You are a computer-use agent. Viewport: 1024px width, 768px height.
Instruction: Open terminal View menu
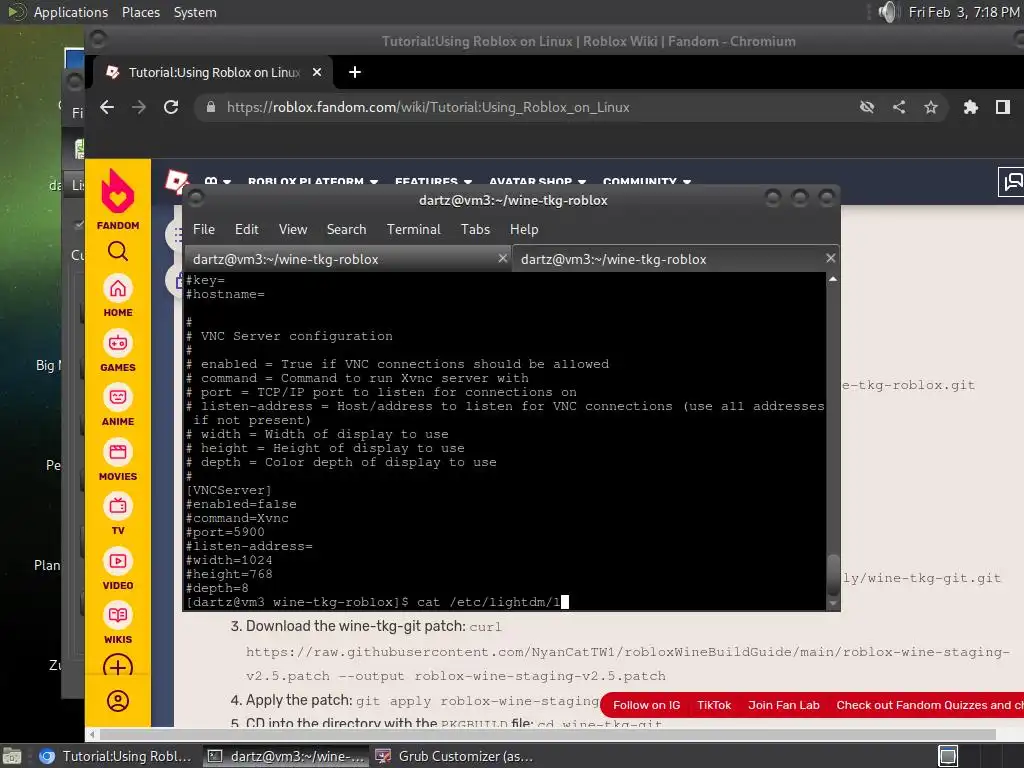pyautogui.click(x=293, y=229)
